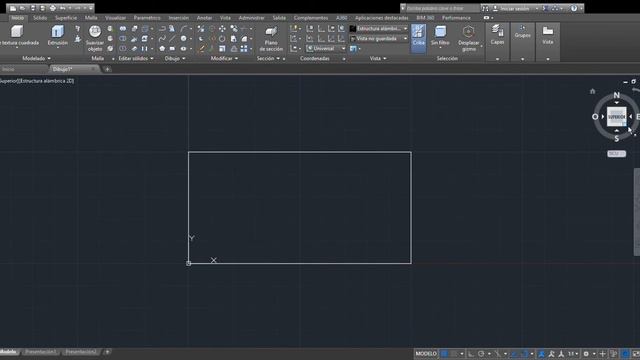The height and width of the screenshot is (360, 640).
Task: Expand the Editar sólidos panel
Action: 136,59
